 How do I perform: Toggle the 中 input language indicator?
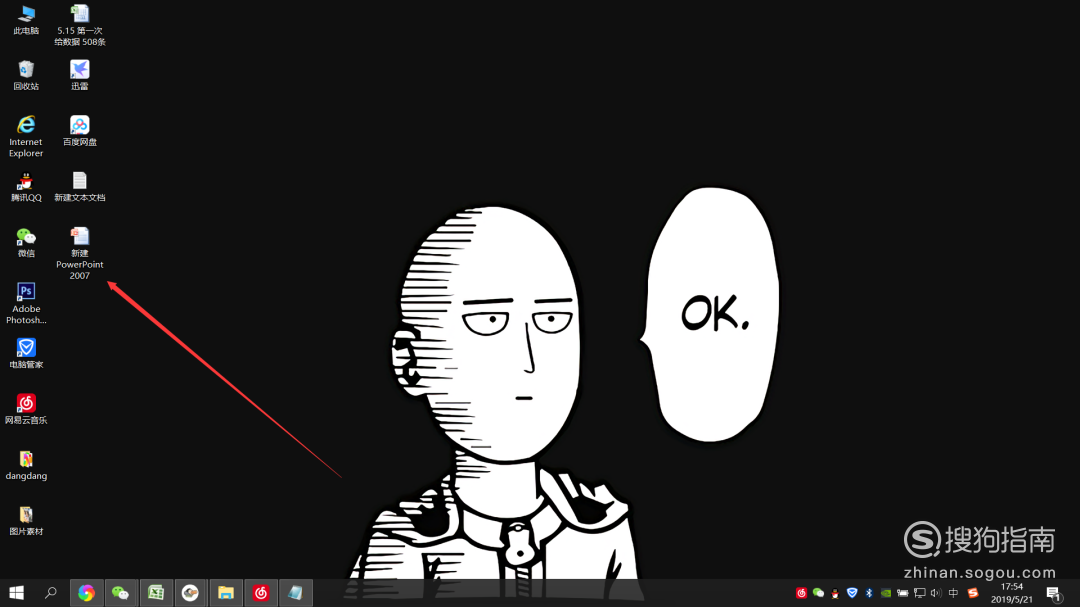(x=953, y=593)
